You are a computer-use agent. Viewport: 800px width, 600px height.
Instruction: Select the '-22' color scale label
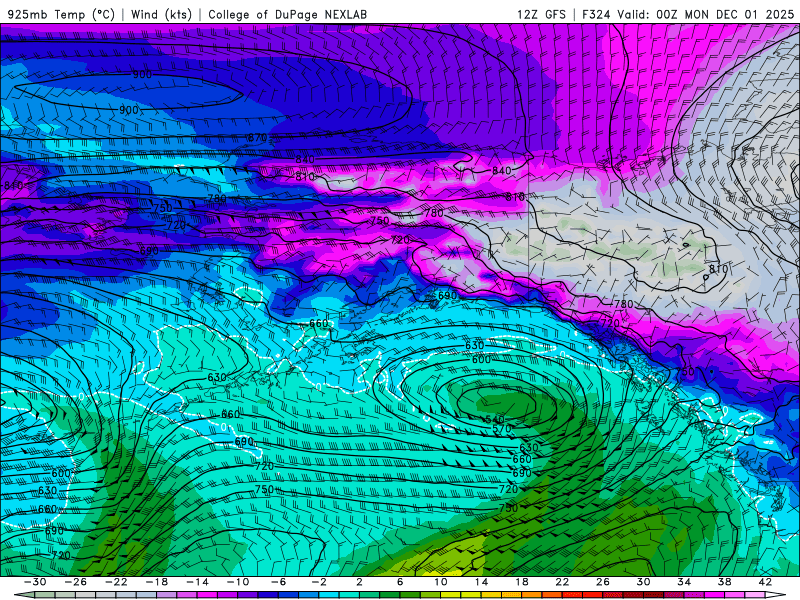point(116,582)
